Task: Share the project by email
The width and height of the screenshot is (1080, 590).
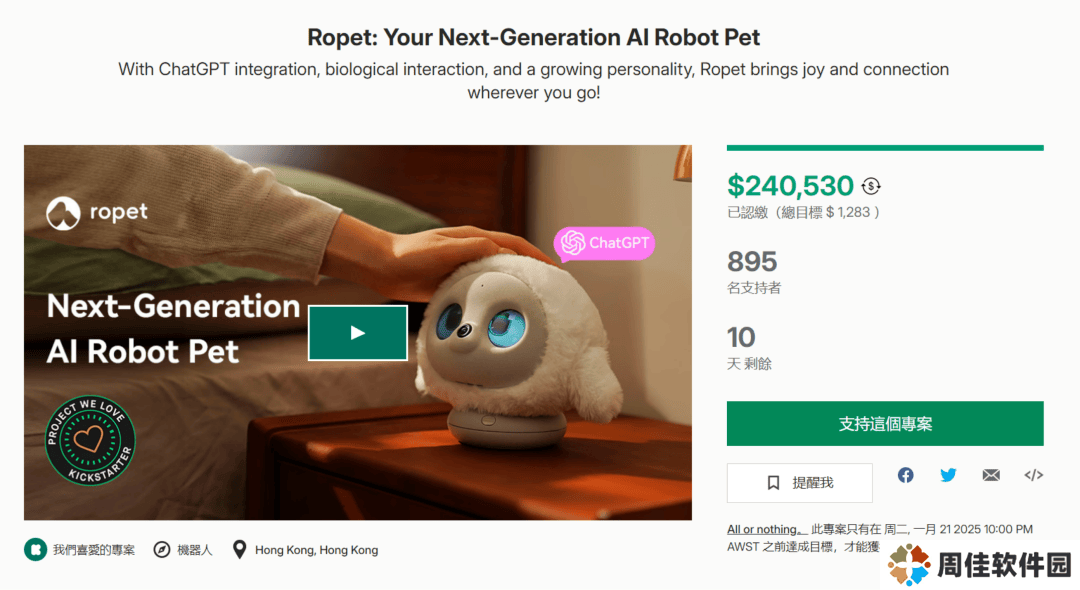Action: pos(991,475)
